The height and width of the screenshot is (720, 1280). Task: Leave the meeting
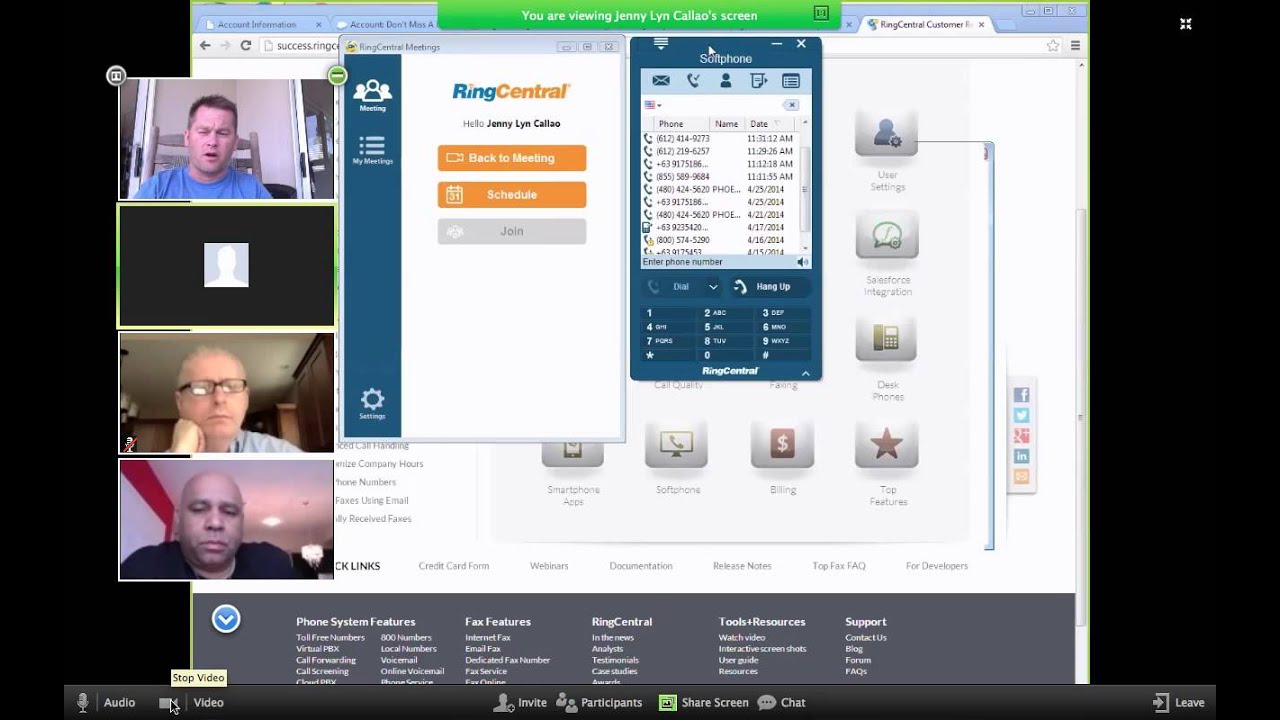(x=1178, y=703)
